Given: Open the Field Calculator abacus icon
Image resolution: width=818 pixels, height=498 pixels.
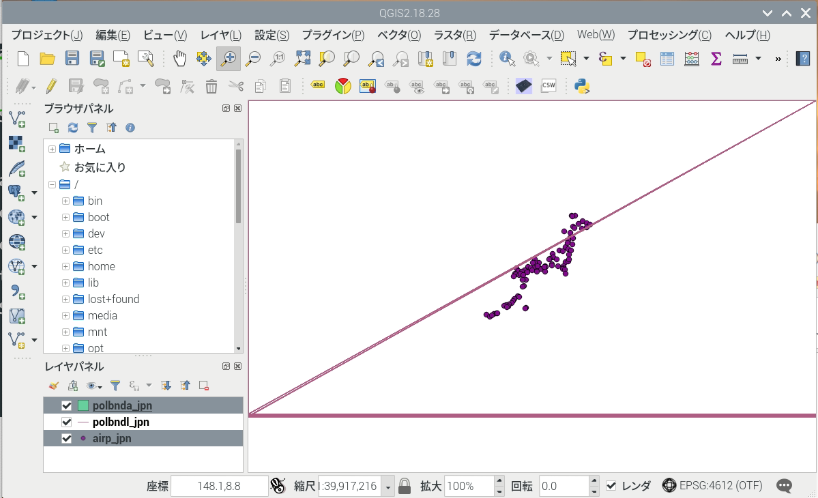Looking at the screenshot, I should coord(692,58).
